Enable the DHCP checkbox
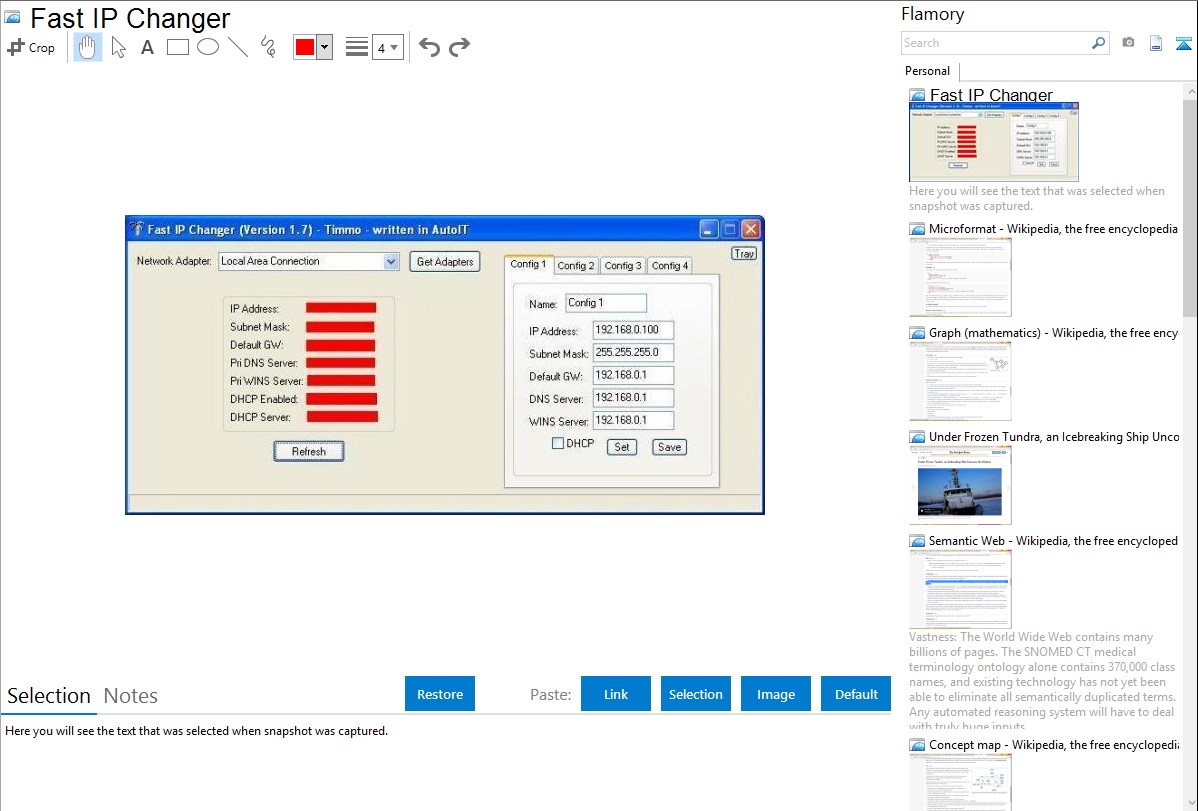Image resolution: width=1198 pixels, height=811 pixels. [x=558, y=443]
